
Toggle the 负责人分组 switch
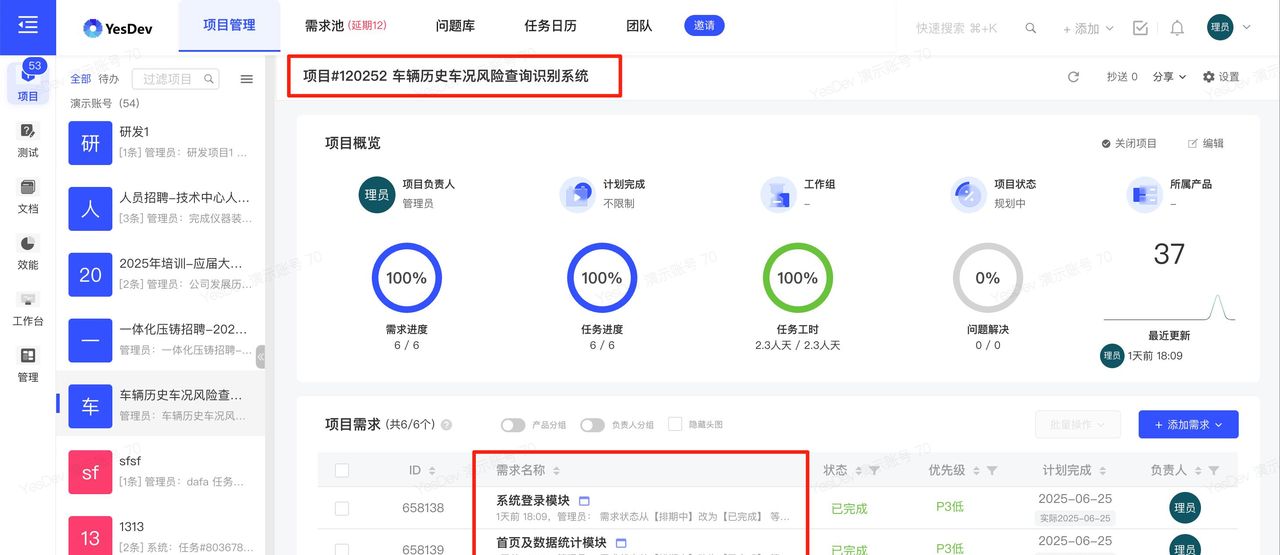[592, 425]
